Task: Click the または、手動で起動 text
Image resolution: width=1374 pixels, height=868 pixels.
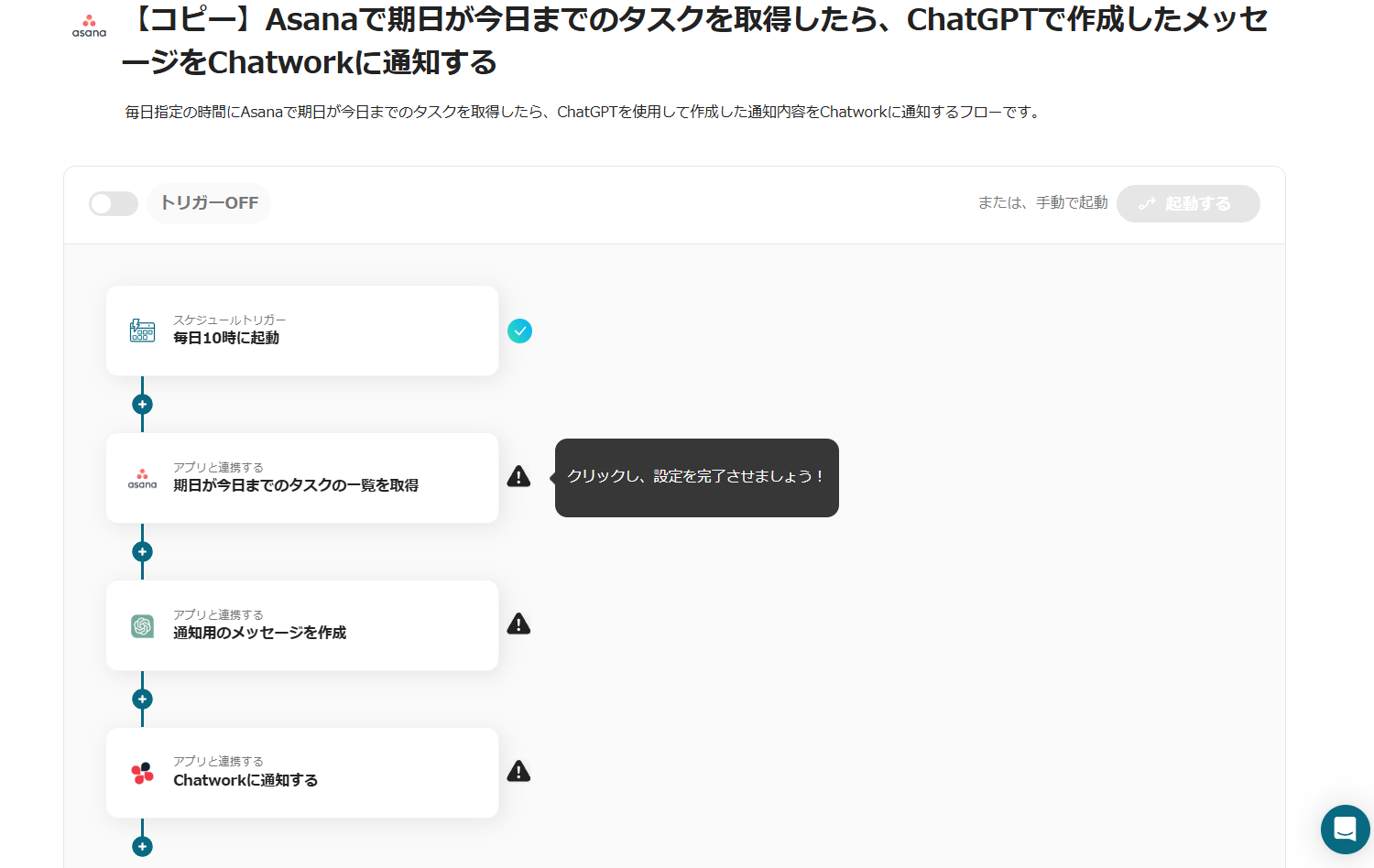Action: (x=1042, y=202)
